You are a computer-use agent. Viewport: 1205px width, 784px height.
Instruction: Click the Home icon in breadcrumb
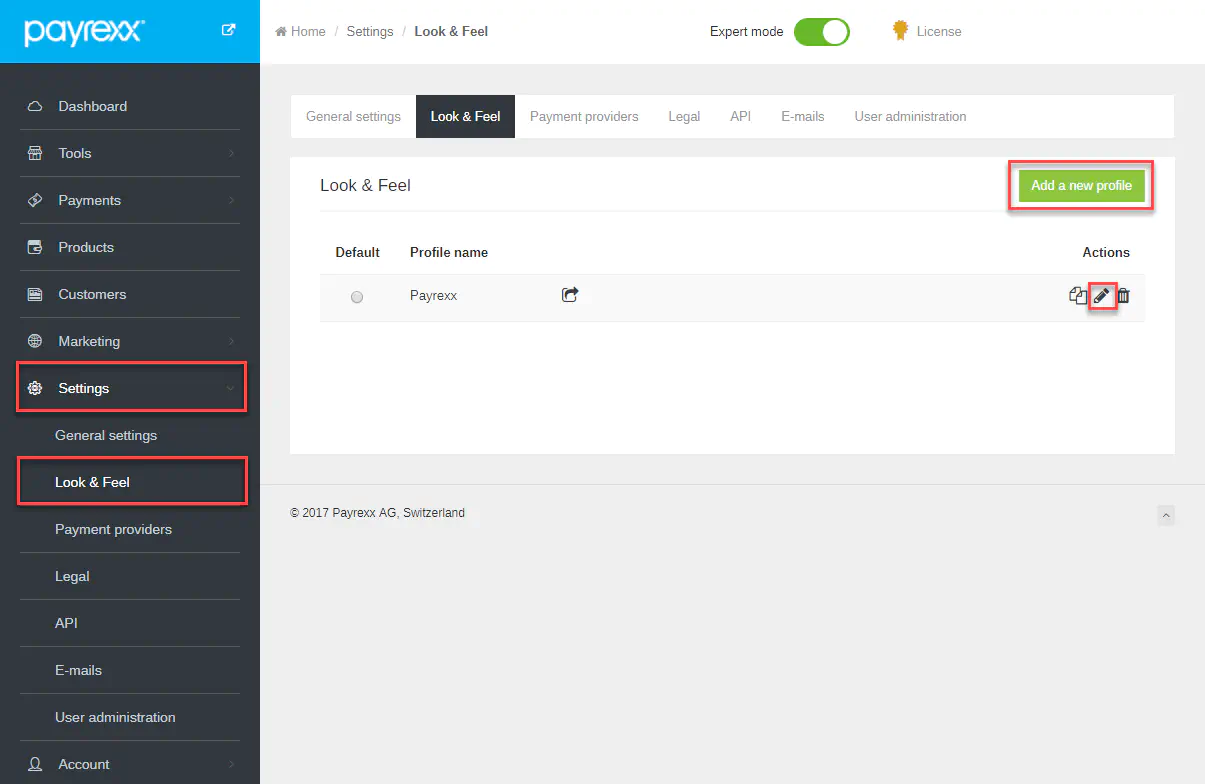click(x=282, y=32)
